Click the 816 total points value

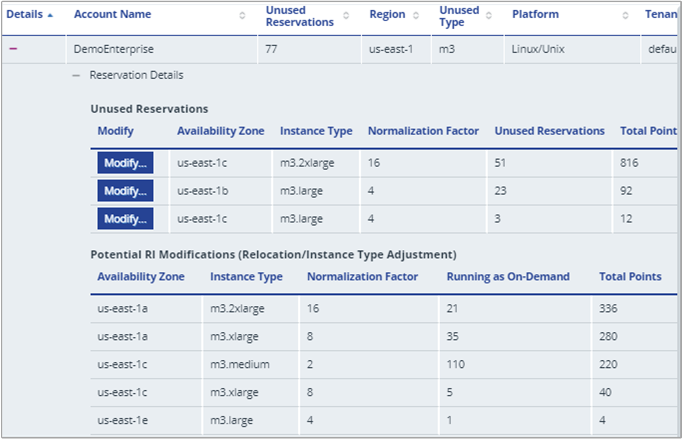(629, 163)
